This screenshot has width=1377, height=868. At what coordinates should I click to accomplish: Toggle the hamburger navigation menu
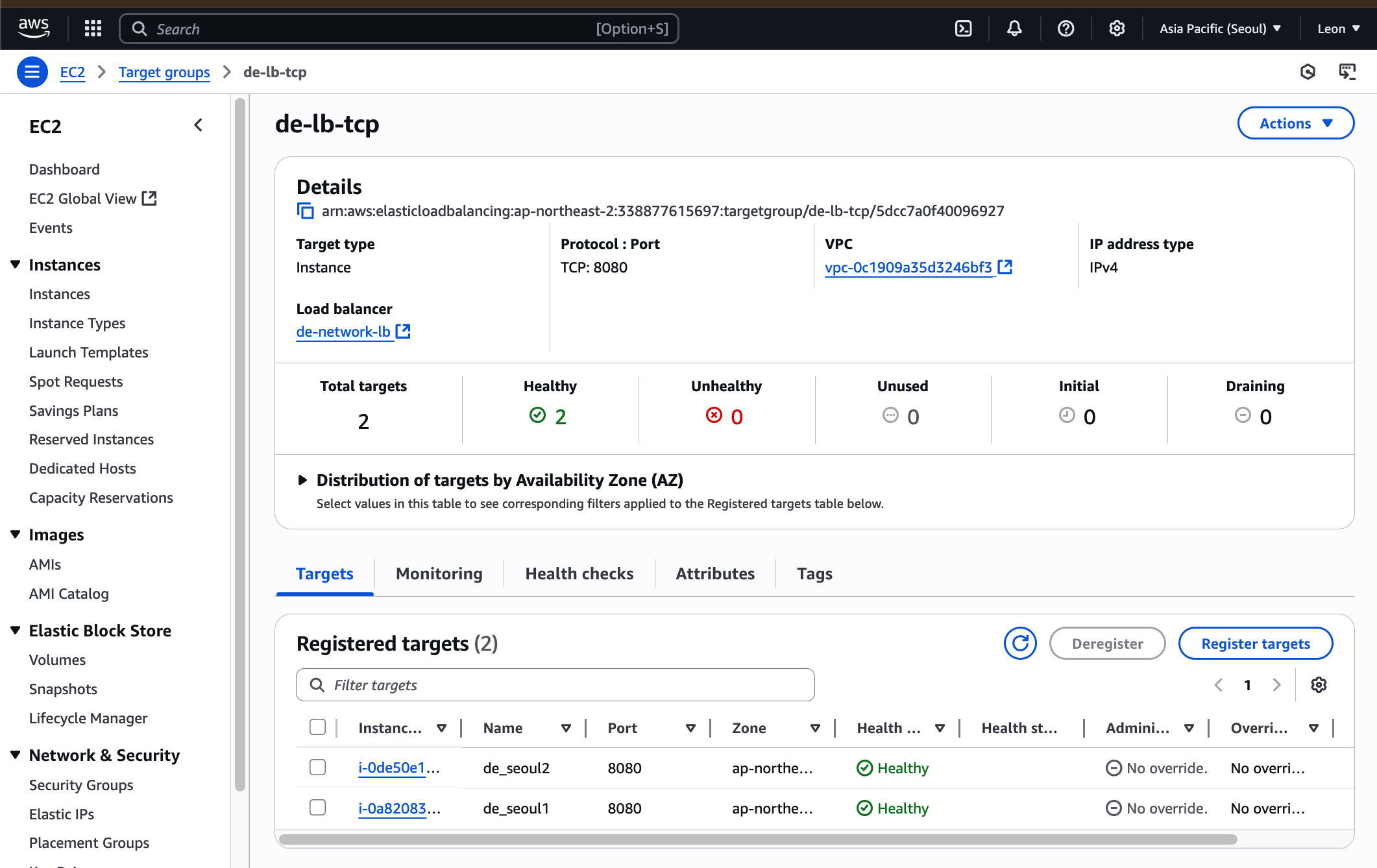(32, 72)
